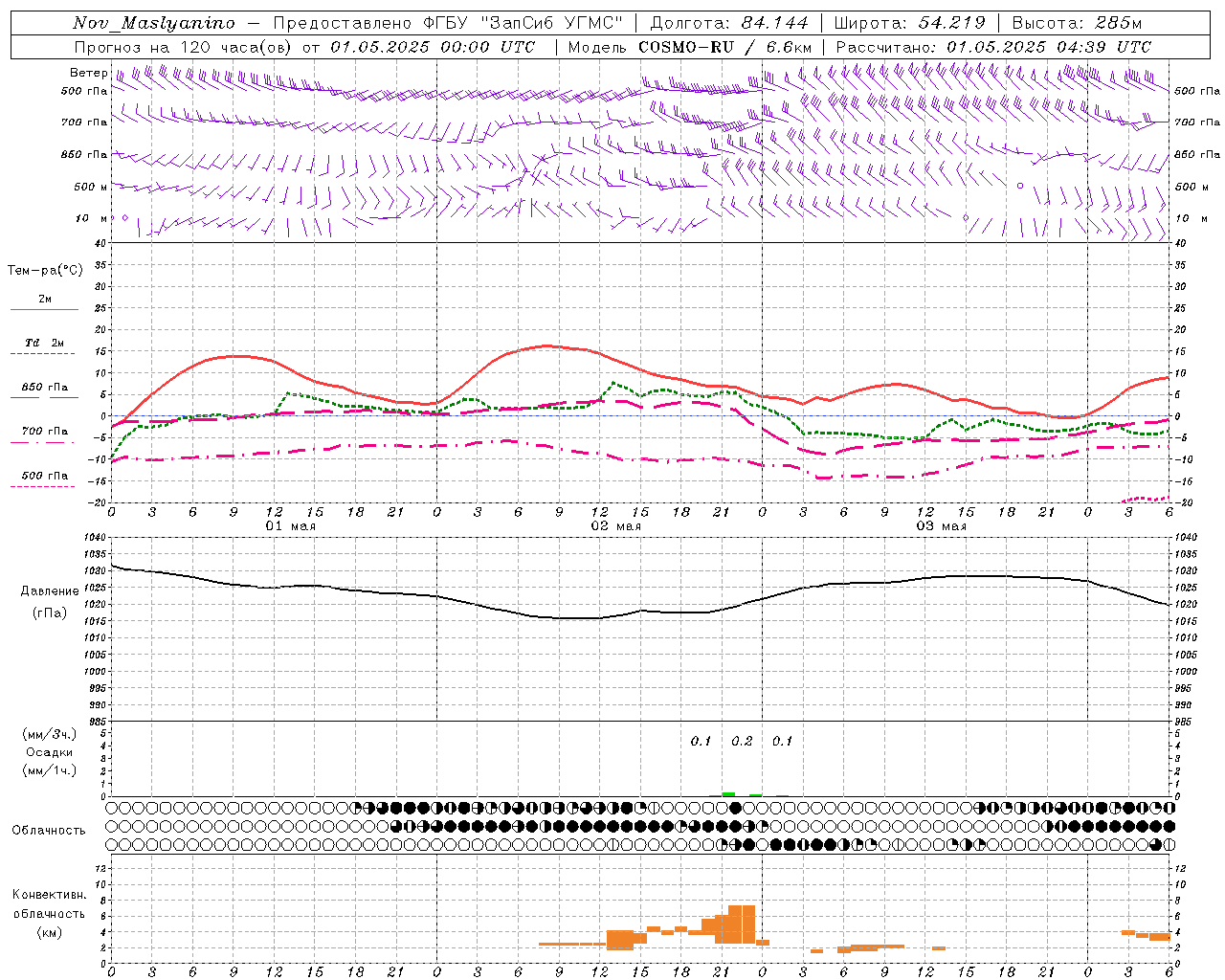Click the 0.2 precipitation value
Viewport: 1225px width, 980px height.
[742, 741]
